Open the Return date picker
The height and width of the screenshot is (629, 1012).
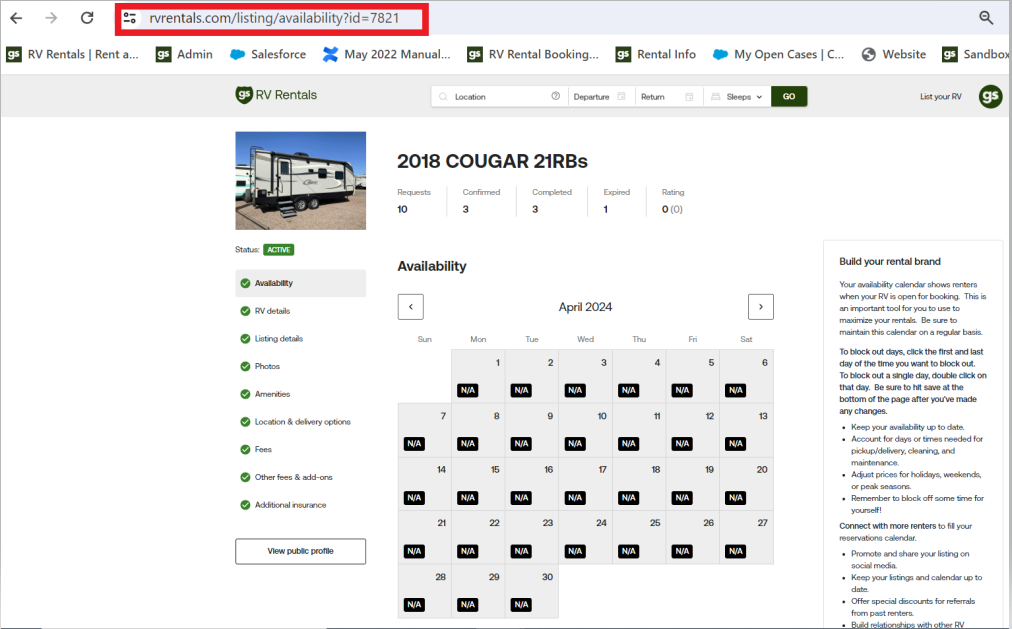[x=666, y=97]
